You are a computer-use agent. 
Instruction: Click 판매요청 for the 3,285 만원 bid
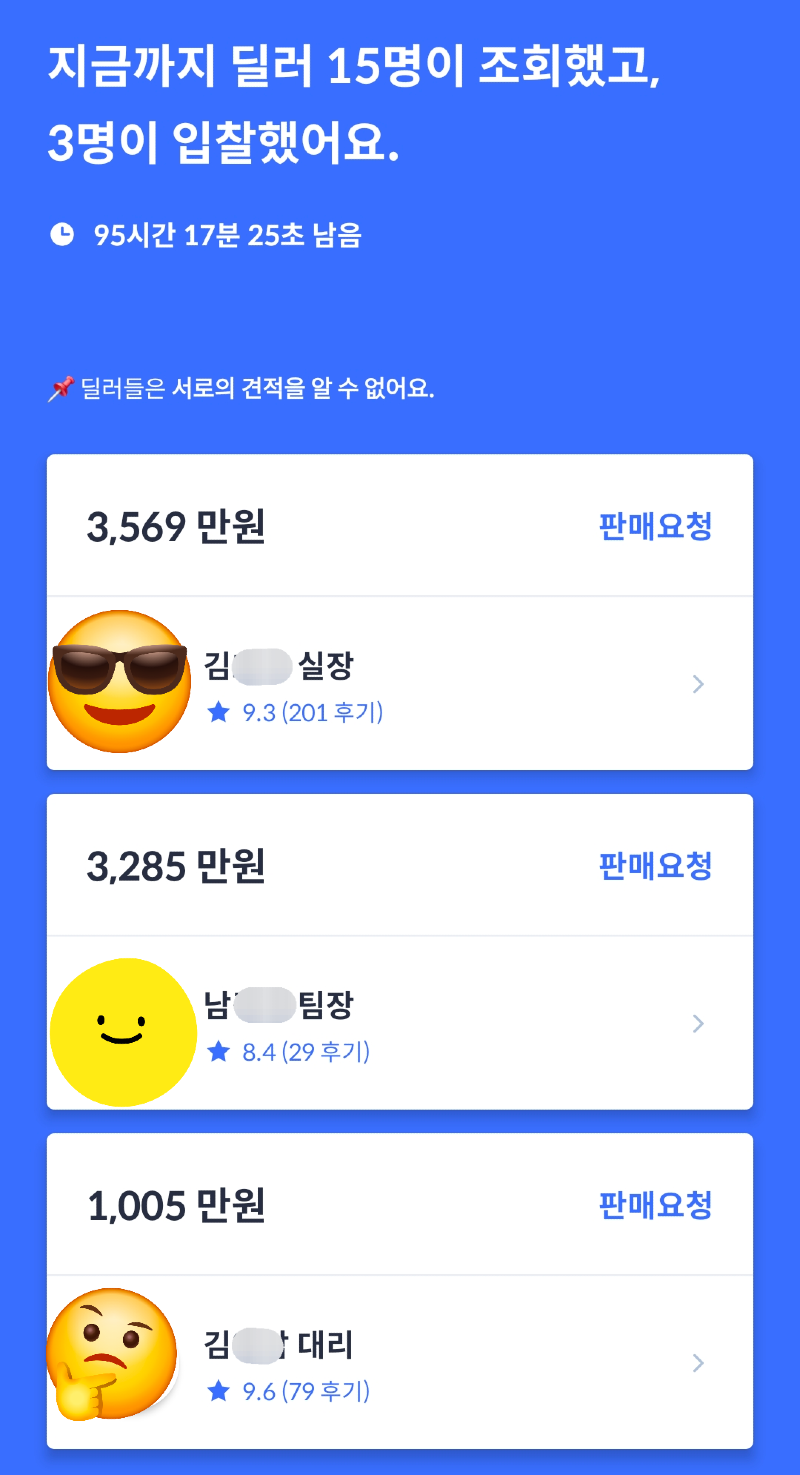655,865
